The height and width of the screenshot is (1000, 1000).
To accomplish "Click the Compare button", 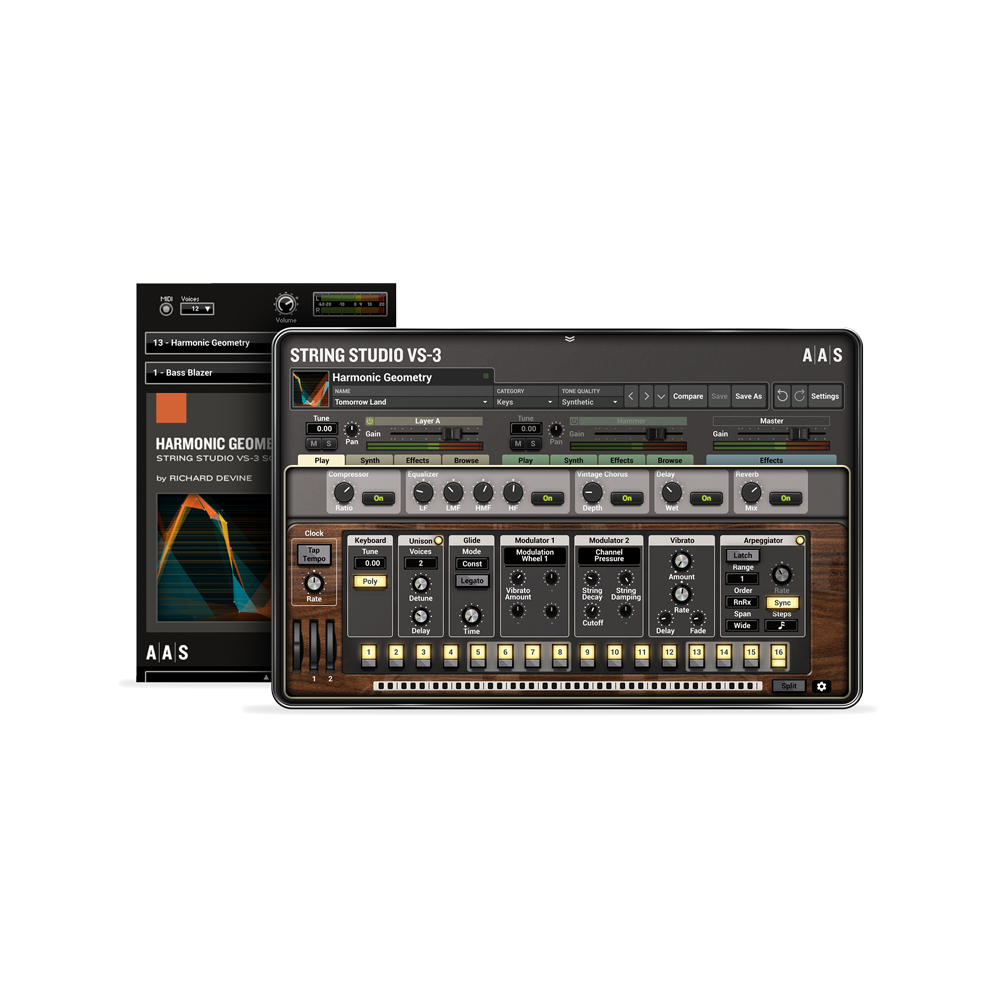I will click(688, 396).
